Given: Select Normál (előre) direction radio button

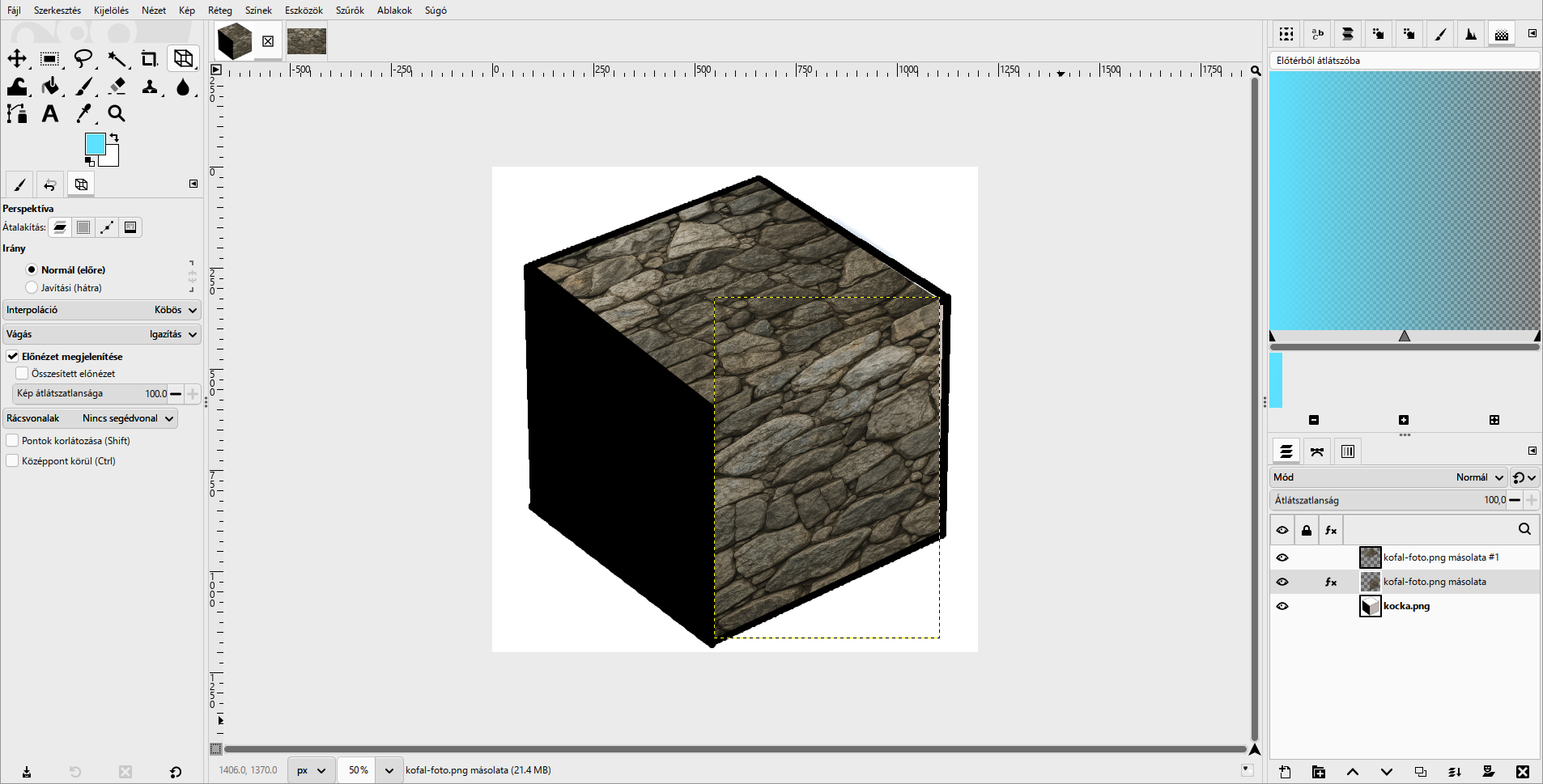Looking at the screenshot, I should [x=32, y=269].
